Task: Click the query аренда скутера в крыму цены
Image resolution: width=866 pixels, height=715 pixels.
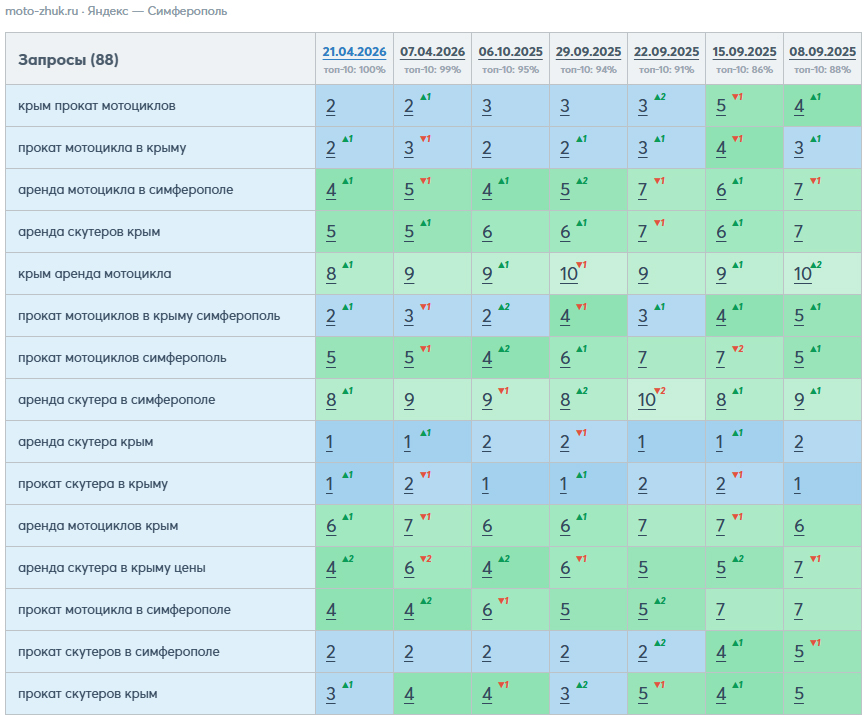Action: (x=112, y=568)
